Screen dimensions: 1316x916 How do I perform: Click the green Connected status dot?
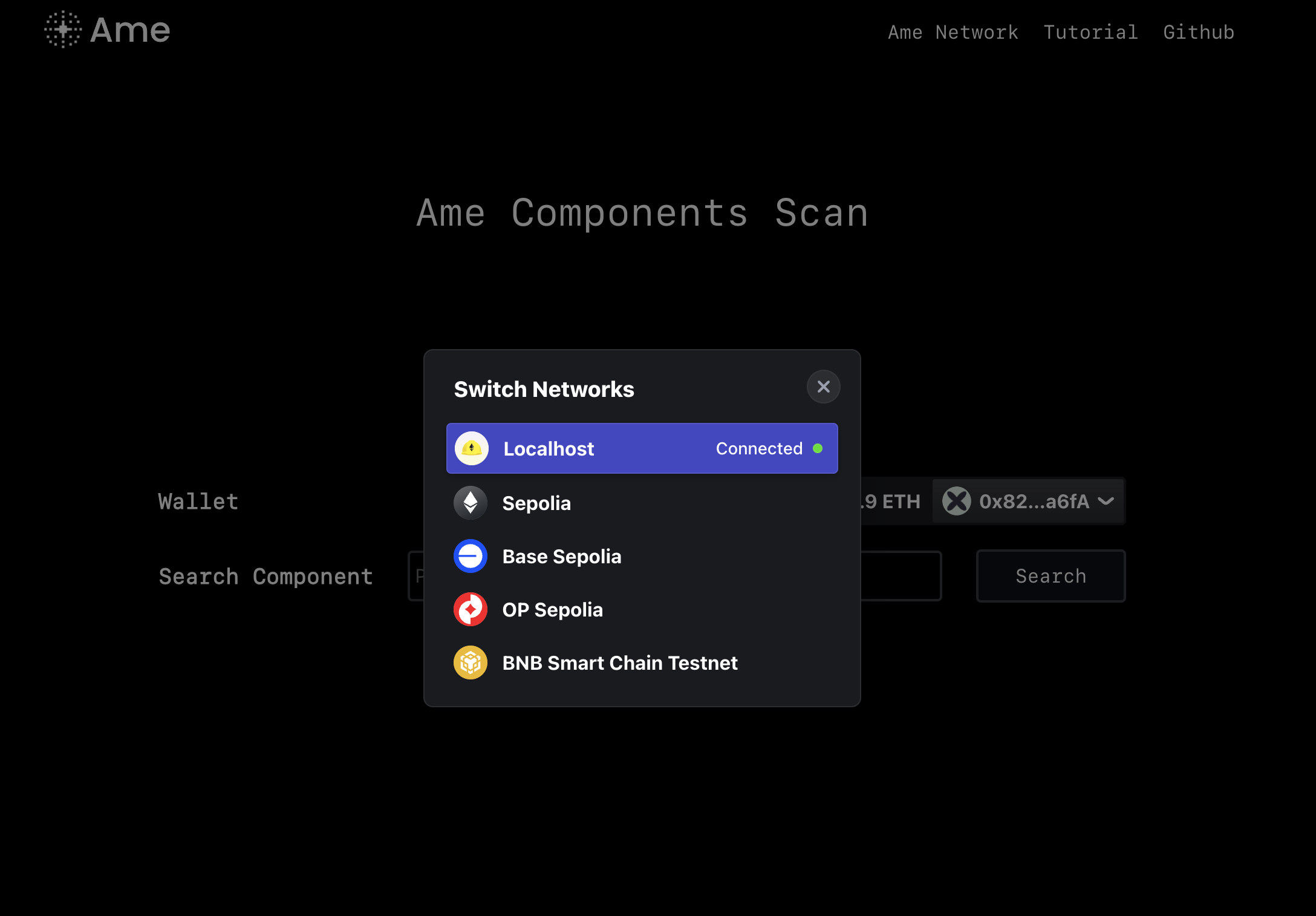(x=818, y=448)
